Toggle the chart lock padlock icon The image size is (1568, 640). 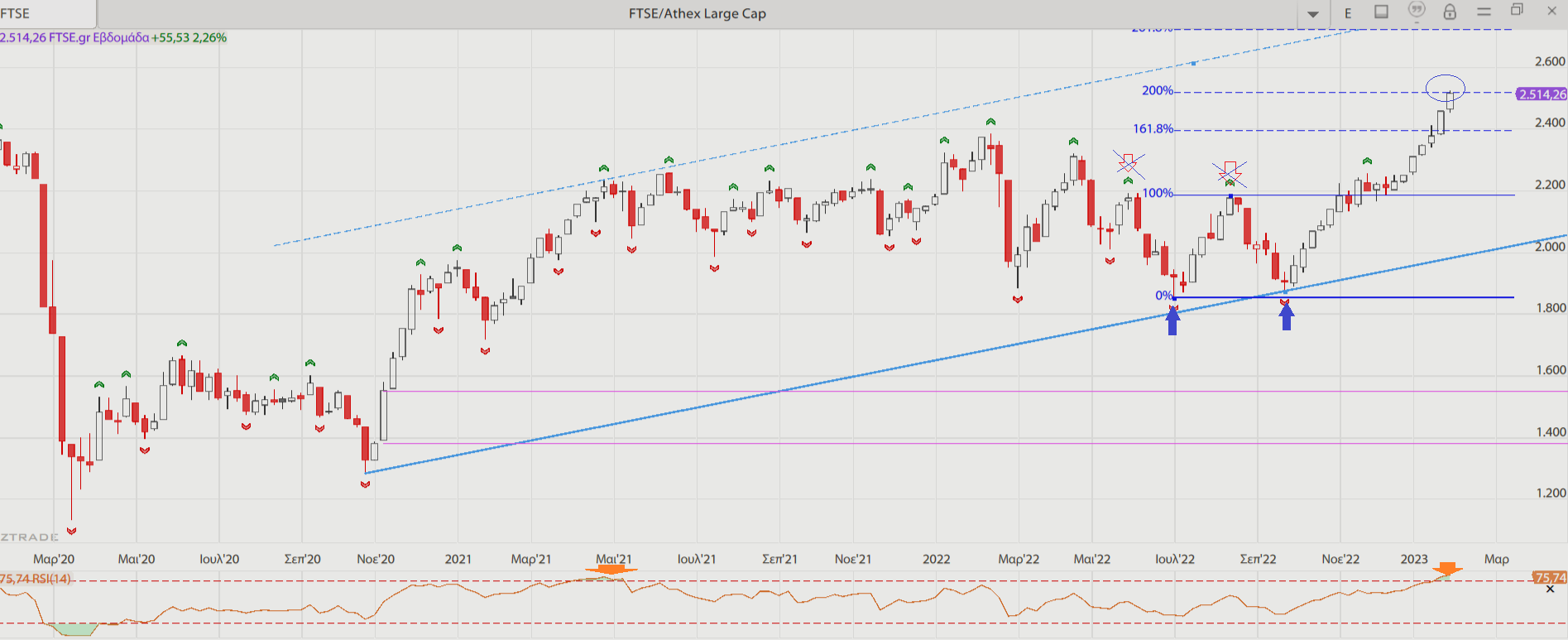pyautogui.click(x=1450, y=12)
